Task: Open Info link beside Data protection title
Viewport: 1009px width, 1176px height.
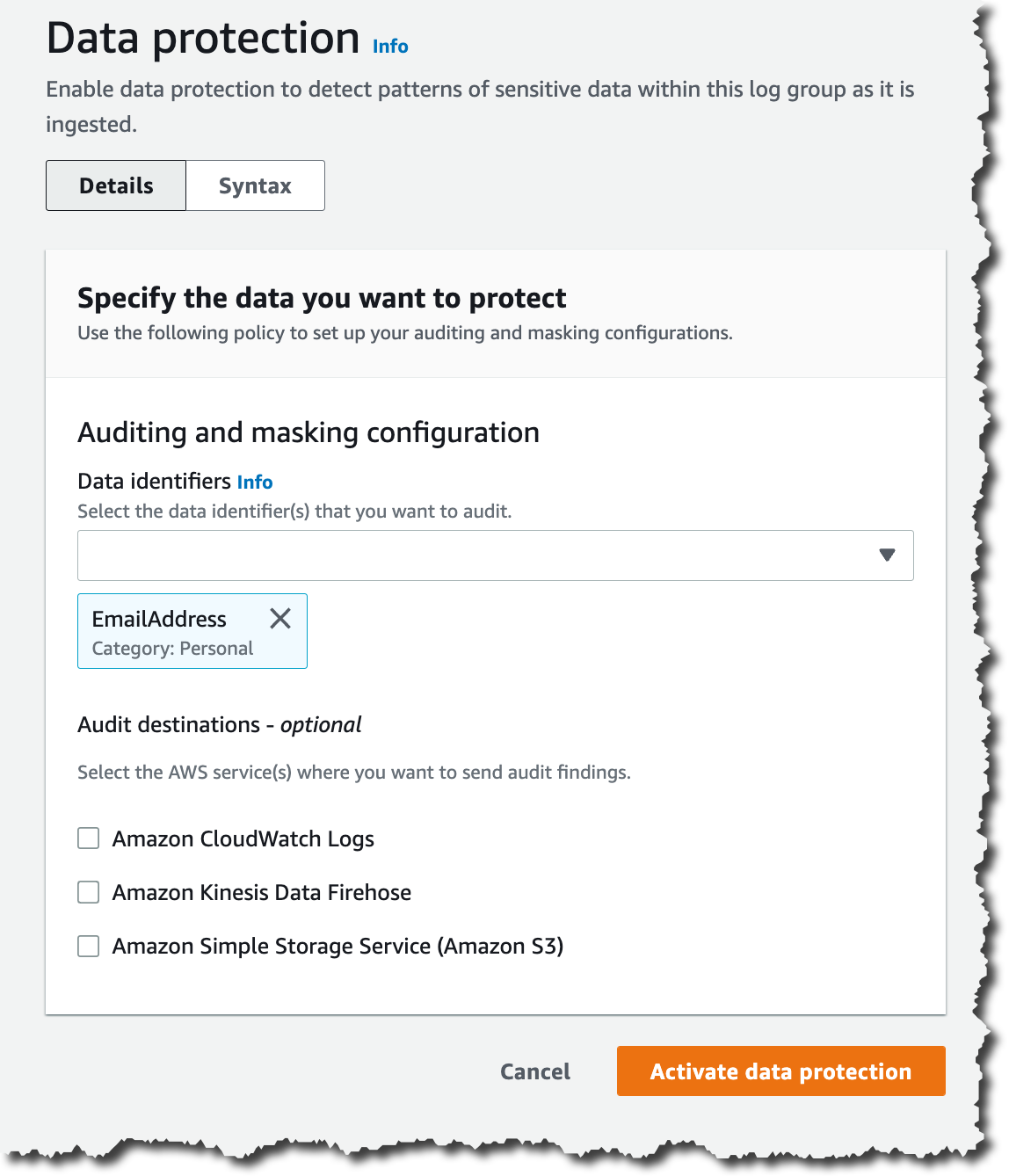Action: (x=390, y=46)
